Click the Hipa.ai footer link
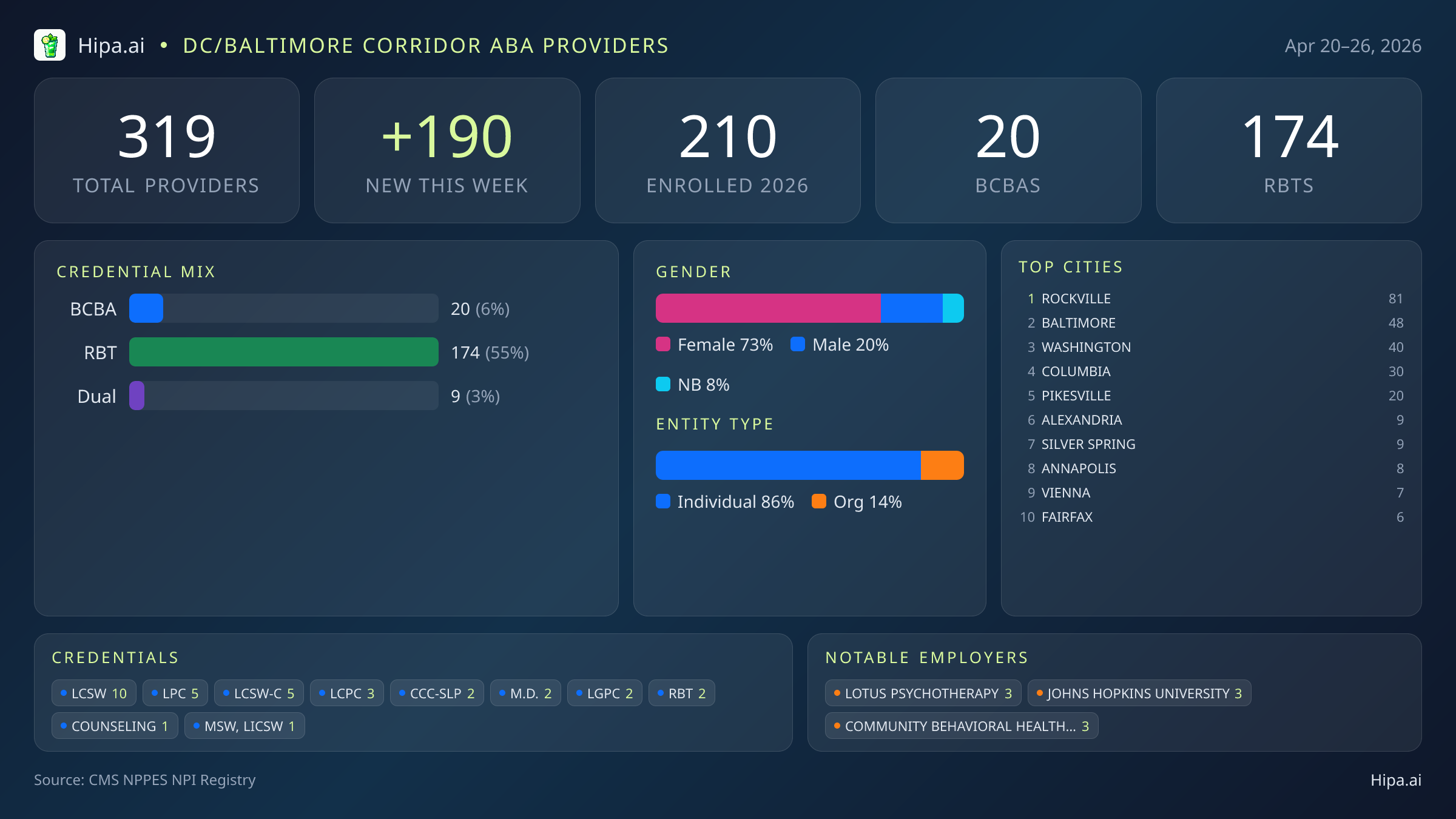1456x819 pixels. pyautogui.click(x=1395, y=780)
